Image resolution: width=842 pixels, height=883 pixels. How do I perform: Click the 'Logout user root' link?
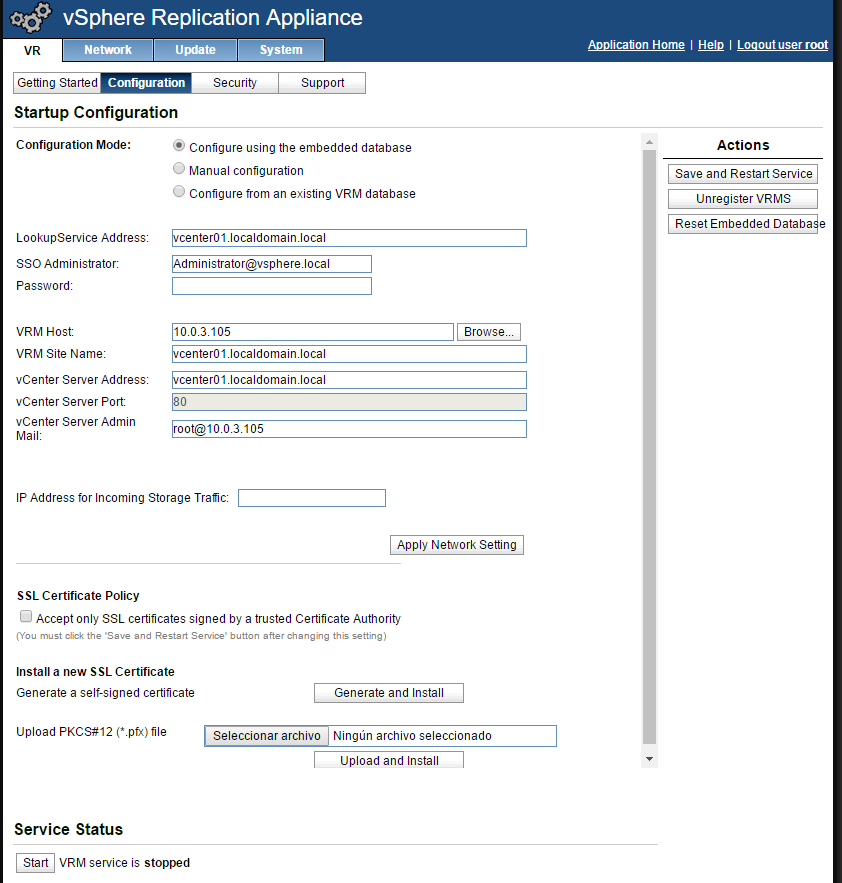point(782,44)
